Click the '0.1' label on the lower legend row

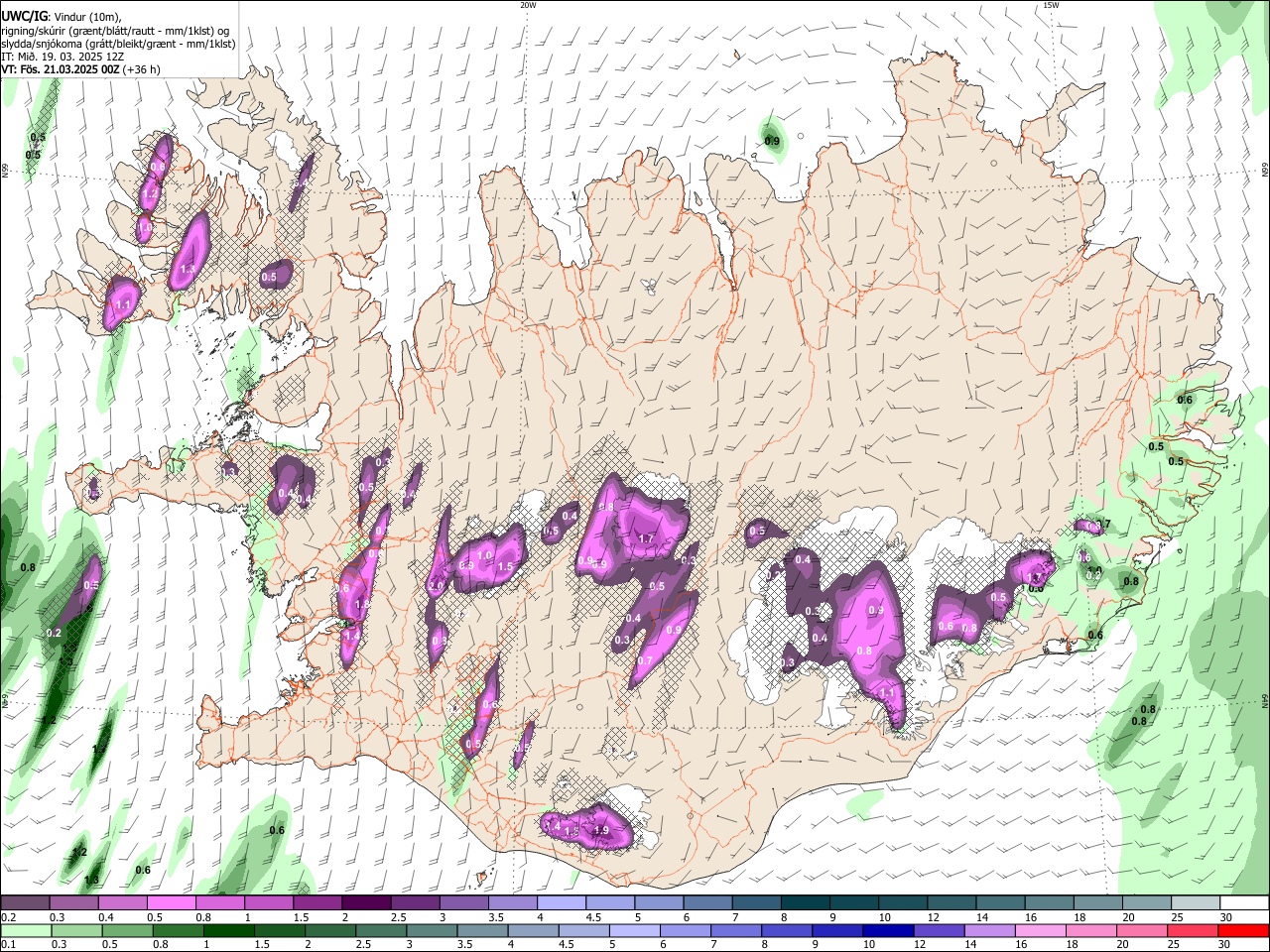pyautogui.click(x=10, y=944)
